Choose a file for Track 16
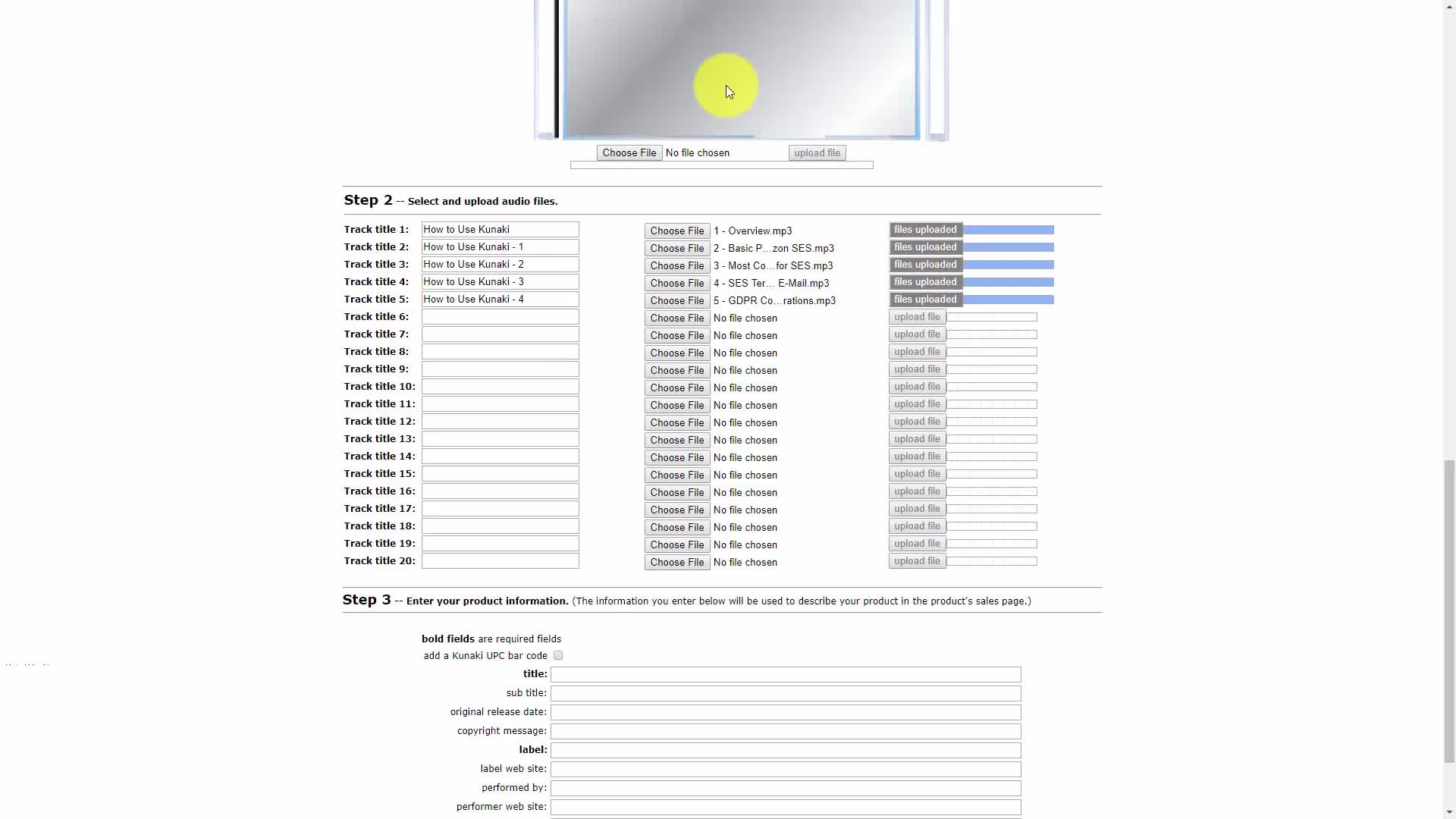Viewport: 1456px width, 819px height. tap(677, 492)
